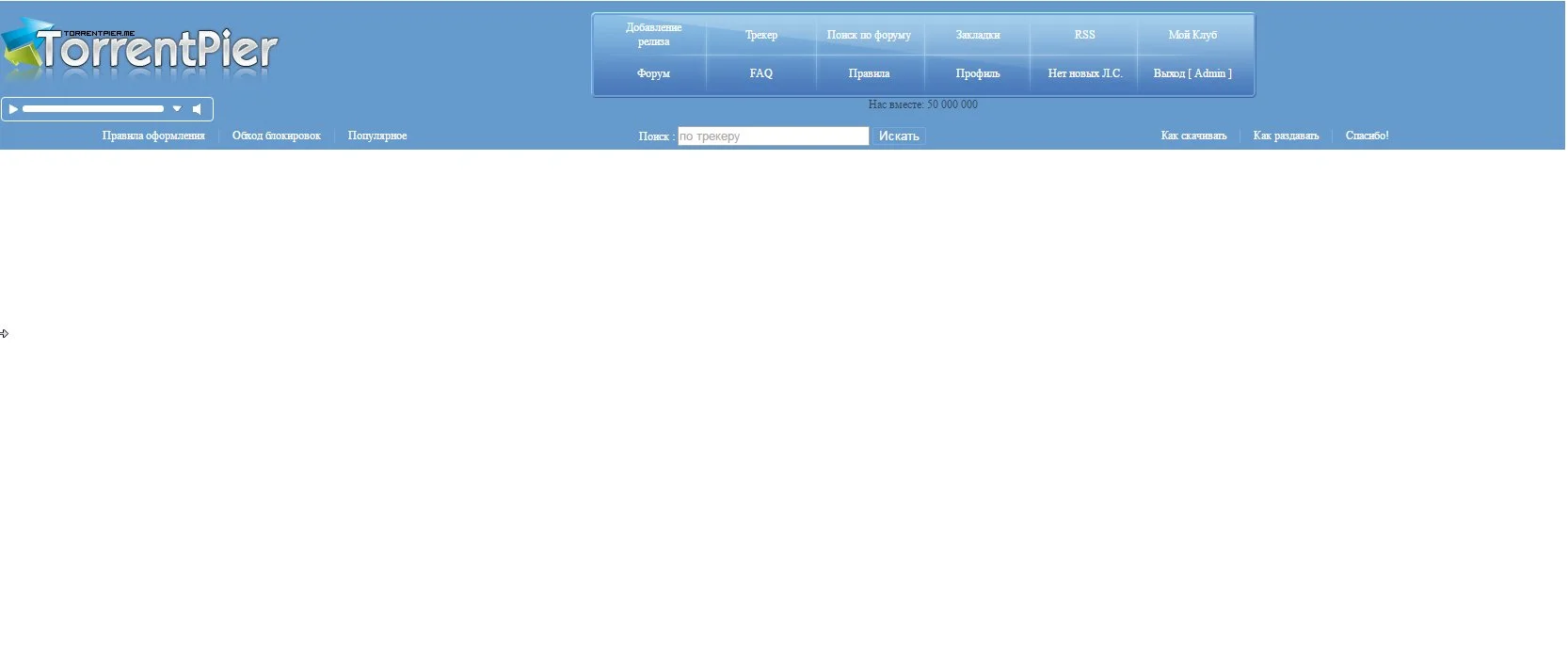Viewport: 1568px width, 671px height.
Task: Seek in the audio progress bar
Action: 93,109
